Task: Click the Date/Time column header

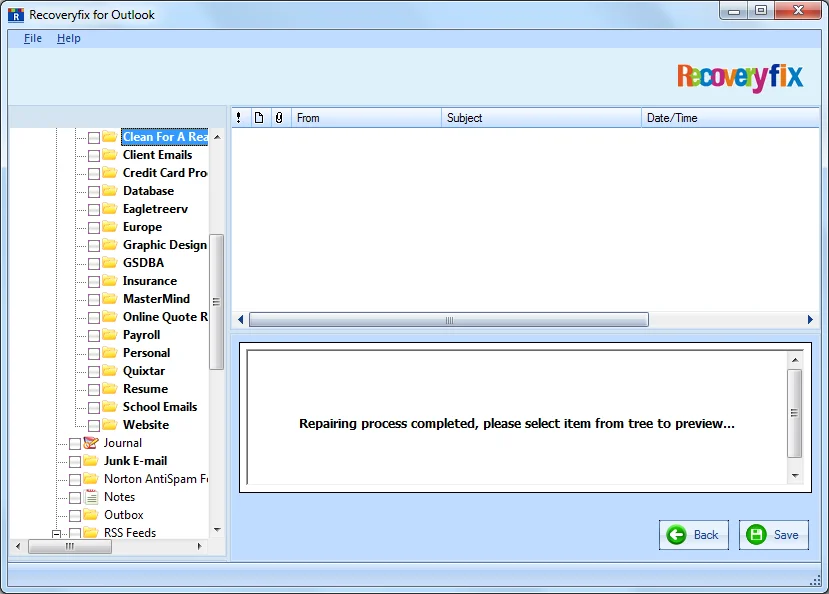Action: point(731,117)
